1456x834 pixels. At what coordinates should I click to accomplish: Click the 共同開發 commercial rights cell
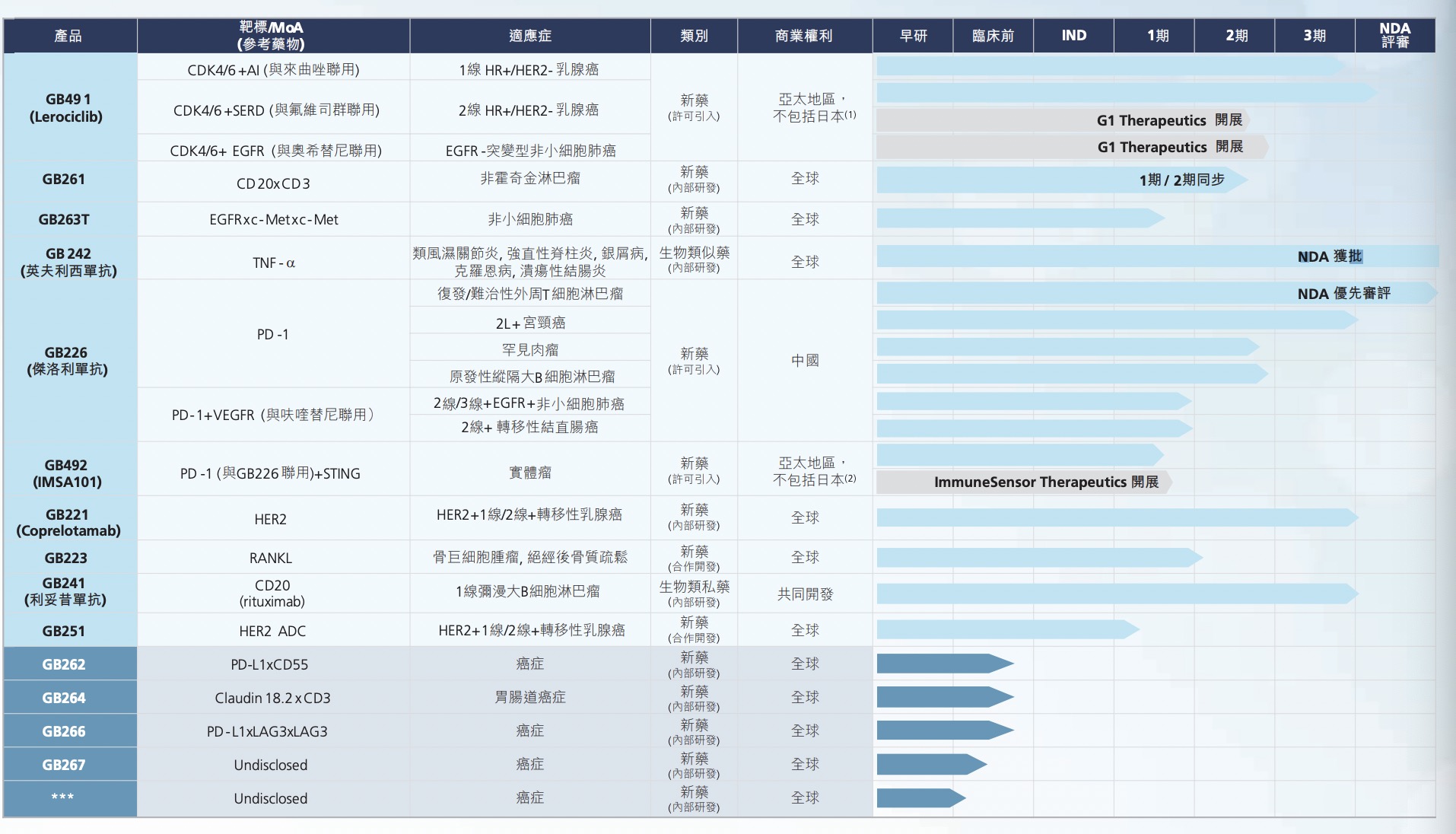(805, 594)
